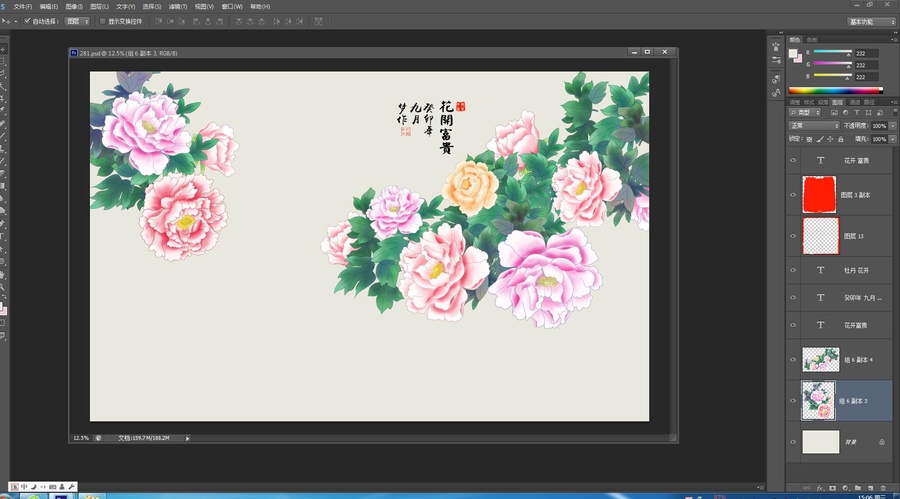Lock position cross-arrows icon

tap(830, 139)
